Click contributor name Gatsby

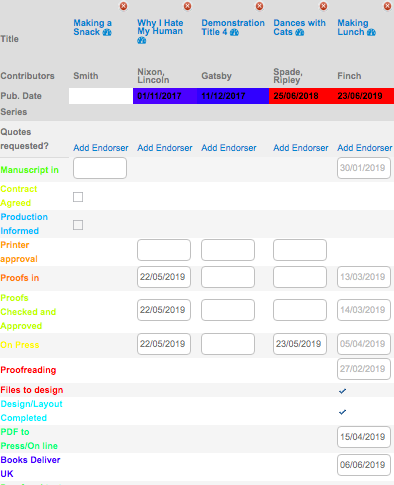click(x=216, y=76)
